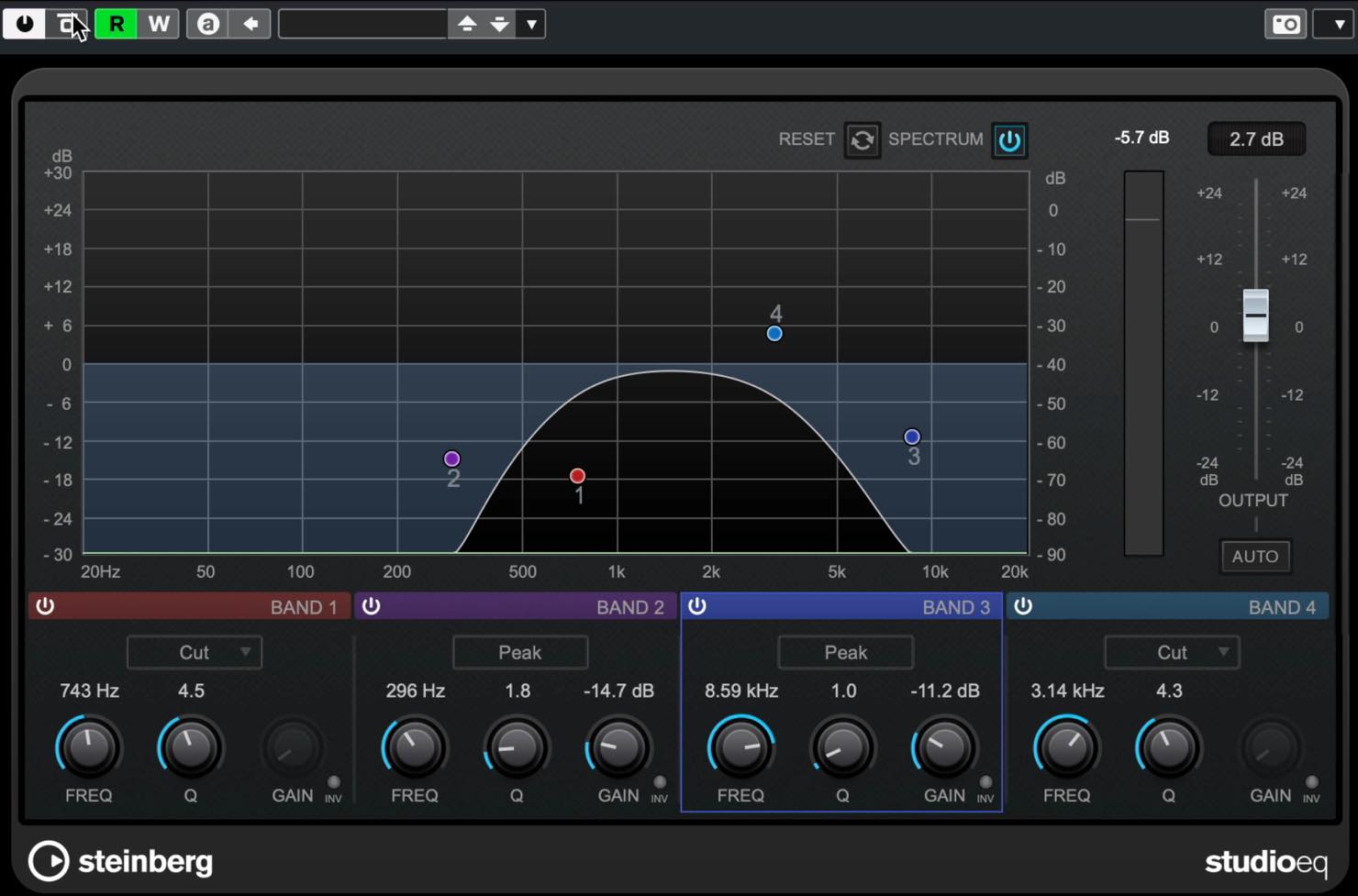This screenshot has width=1358, height=896.
Task: Select the BAND 3 header label
Action: click(956, 607)
